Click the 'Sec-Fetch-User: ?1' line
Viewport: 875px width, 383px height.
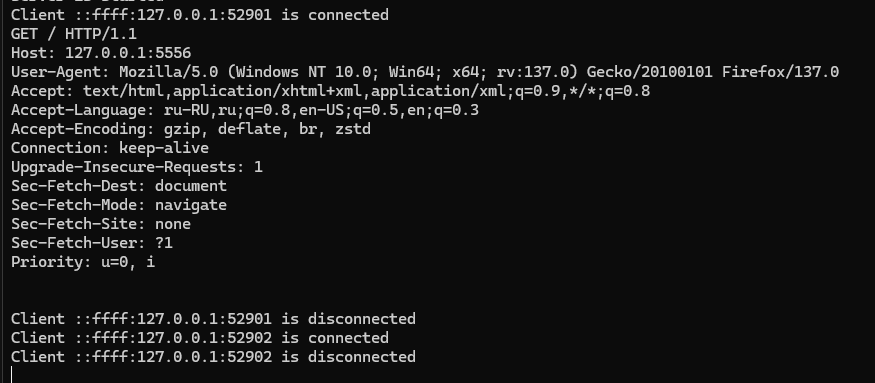click(92, 243)
